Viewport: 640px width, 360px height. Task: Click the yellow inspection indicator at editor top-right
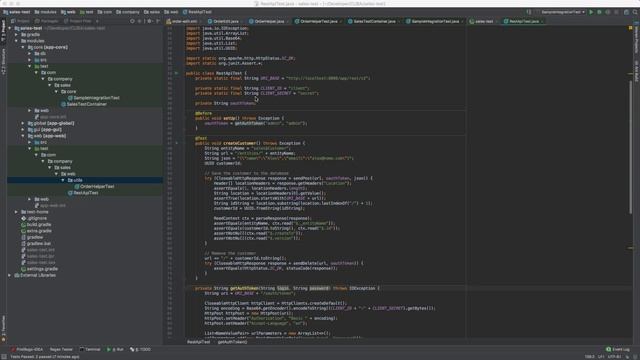[x=630, y=28]
